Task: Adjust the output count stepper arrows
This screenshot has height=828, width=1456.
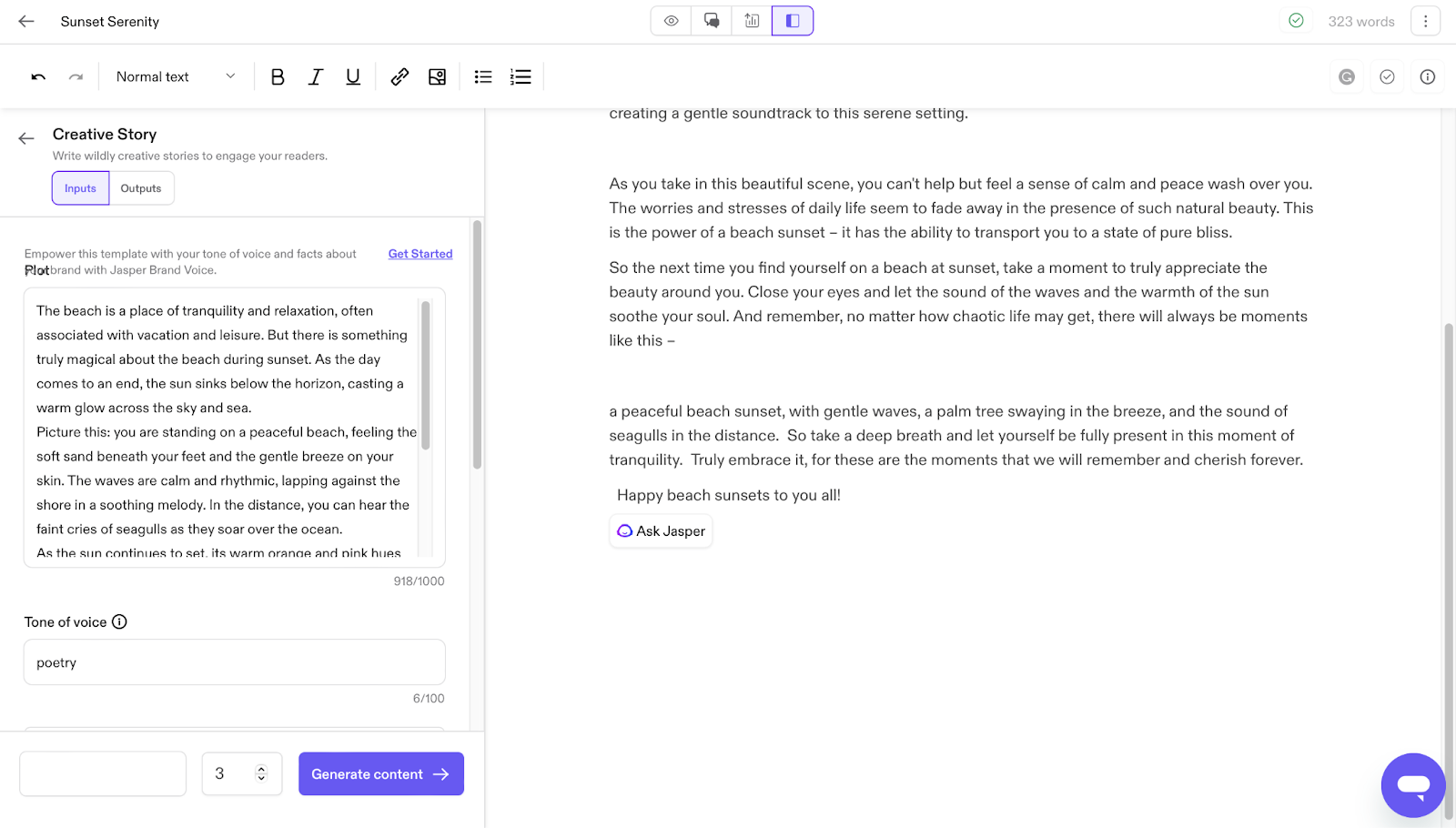Action: pyautogui.click(x=261, y=773)
